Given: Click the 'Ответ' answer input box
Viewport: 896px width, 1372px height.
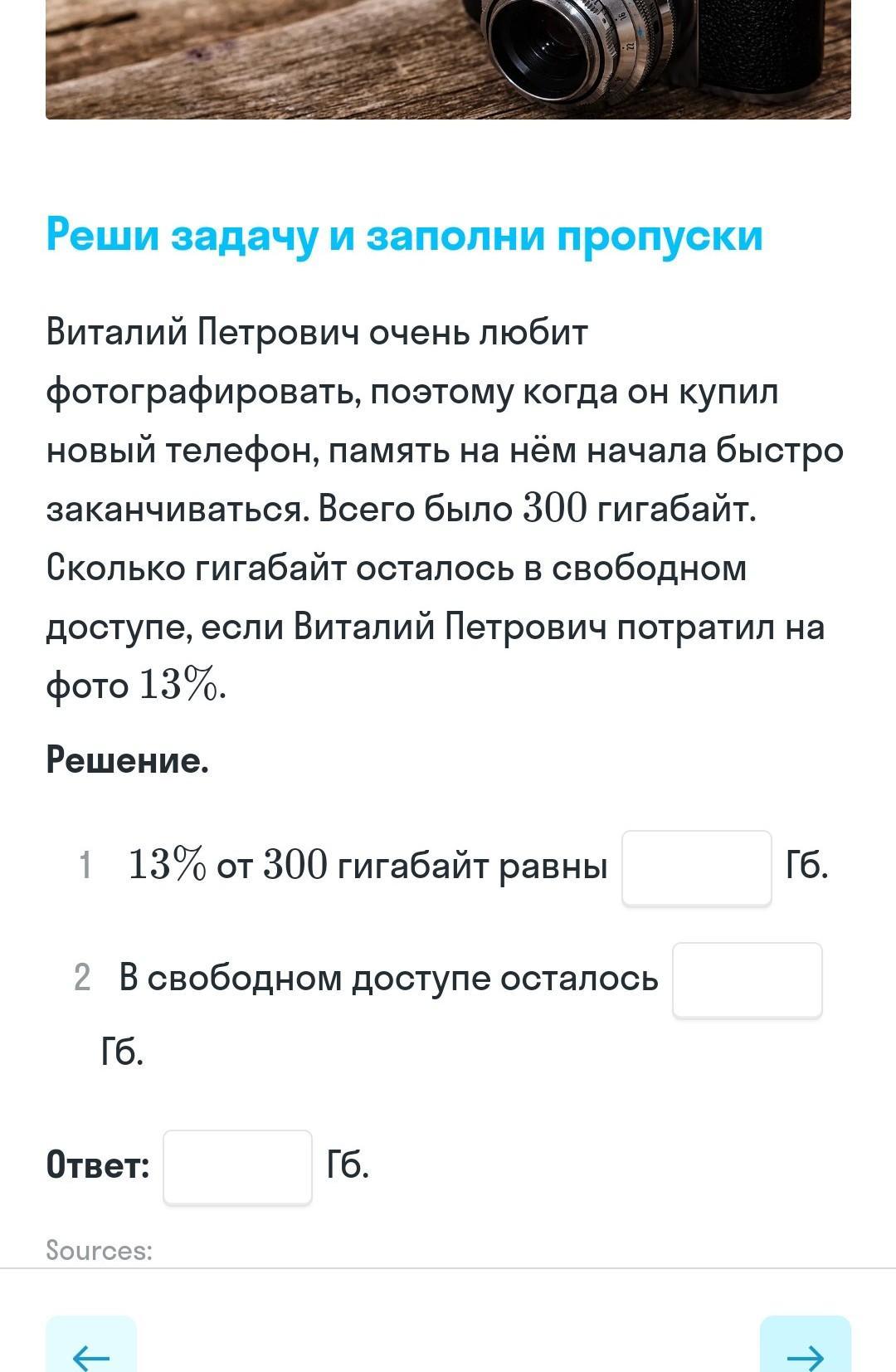Looking at the screenshot, I should (237, 1166).
